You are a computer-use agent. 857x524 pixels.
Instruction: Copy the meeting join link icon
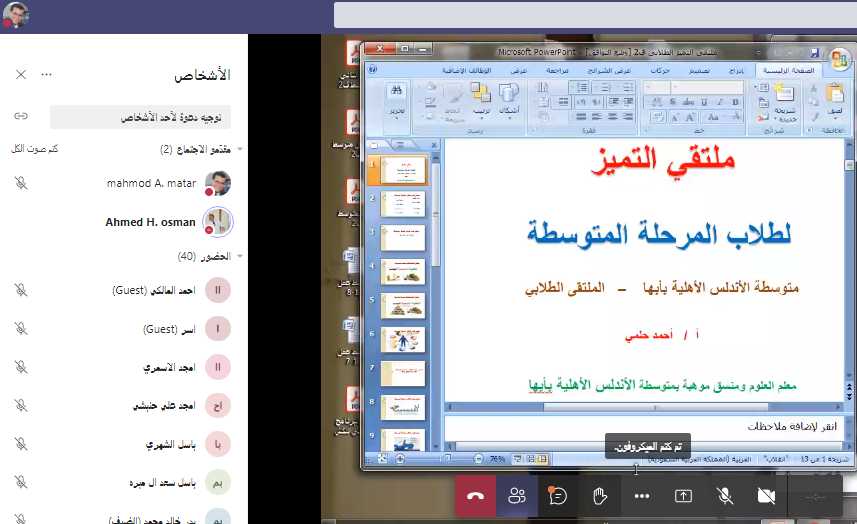point(20,117)
